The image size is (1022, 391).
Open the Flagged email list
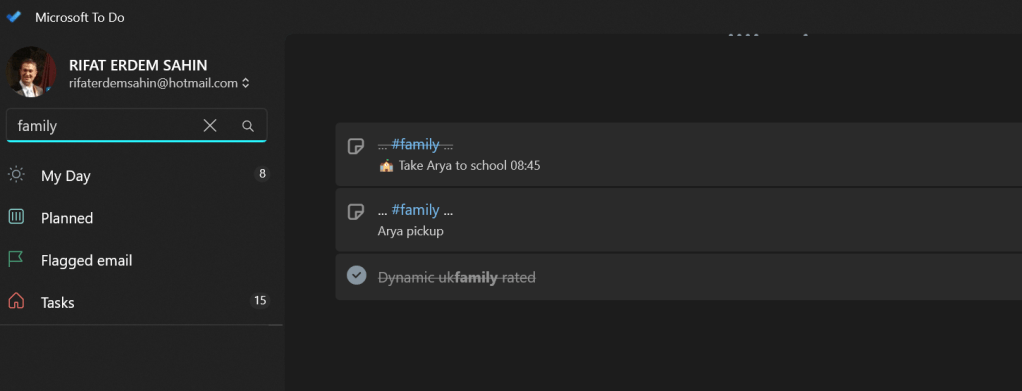[141, 260]
